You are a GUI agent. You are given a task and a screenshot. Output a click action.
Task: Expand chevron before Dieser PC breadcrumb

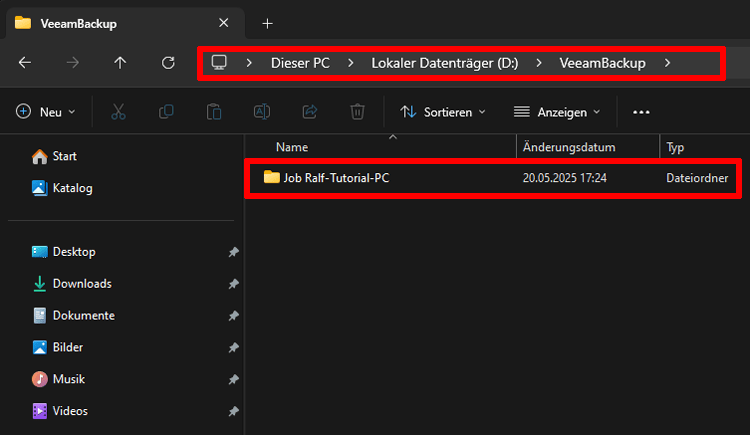249,63
